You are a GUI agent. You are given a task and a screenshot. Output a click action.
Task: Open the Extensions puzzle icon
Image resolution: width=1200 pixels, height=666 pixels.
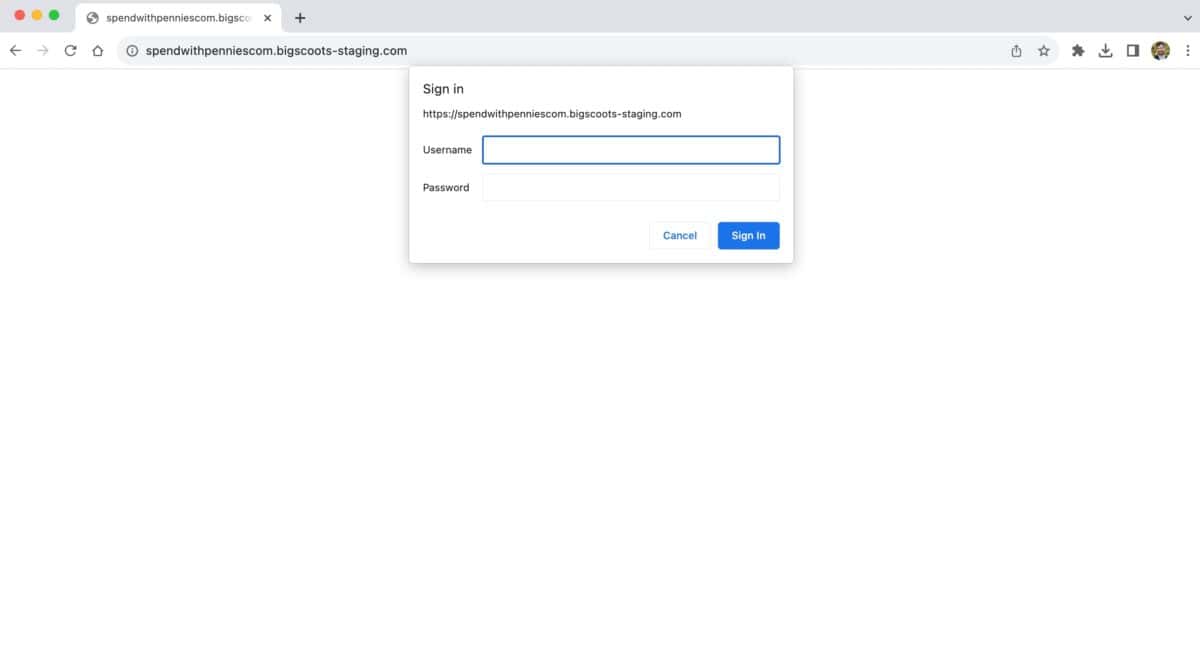coord(1078,51)
